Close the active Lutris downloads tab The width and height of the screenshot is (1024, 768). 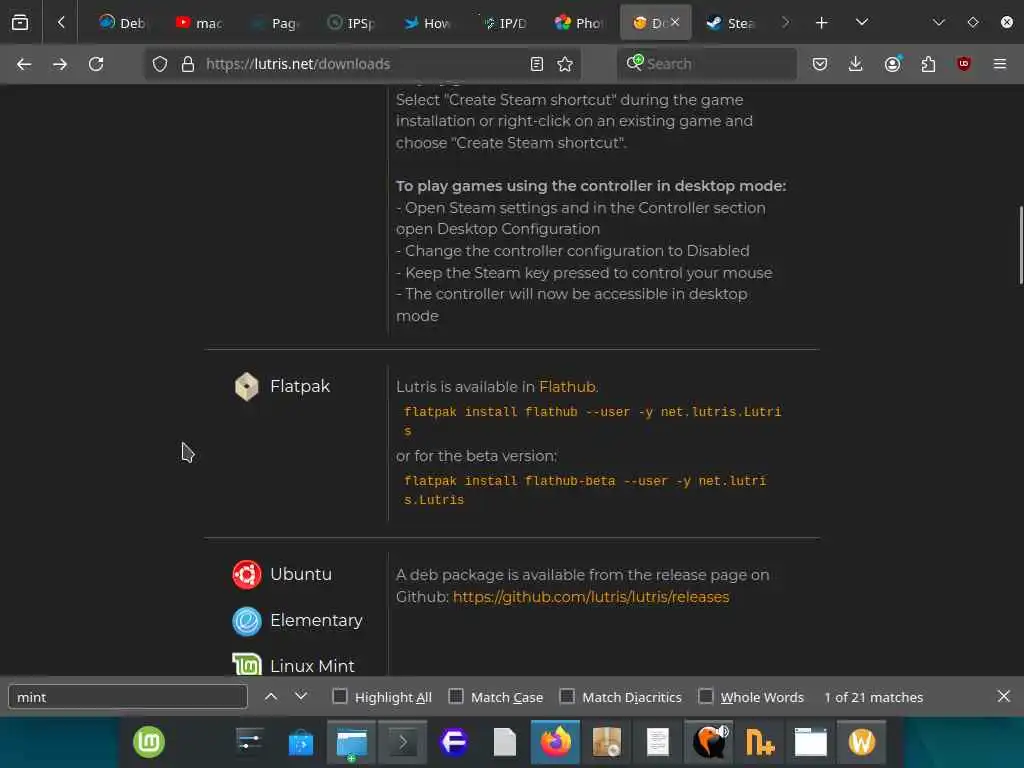(675, 22)
